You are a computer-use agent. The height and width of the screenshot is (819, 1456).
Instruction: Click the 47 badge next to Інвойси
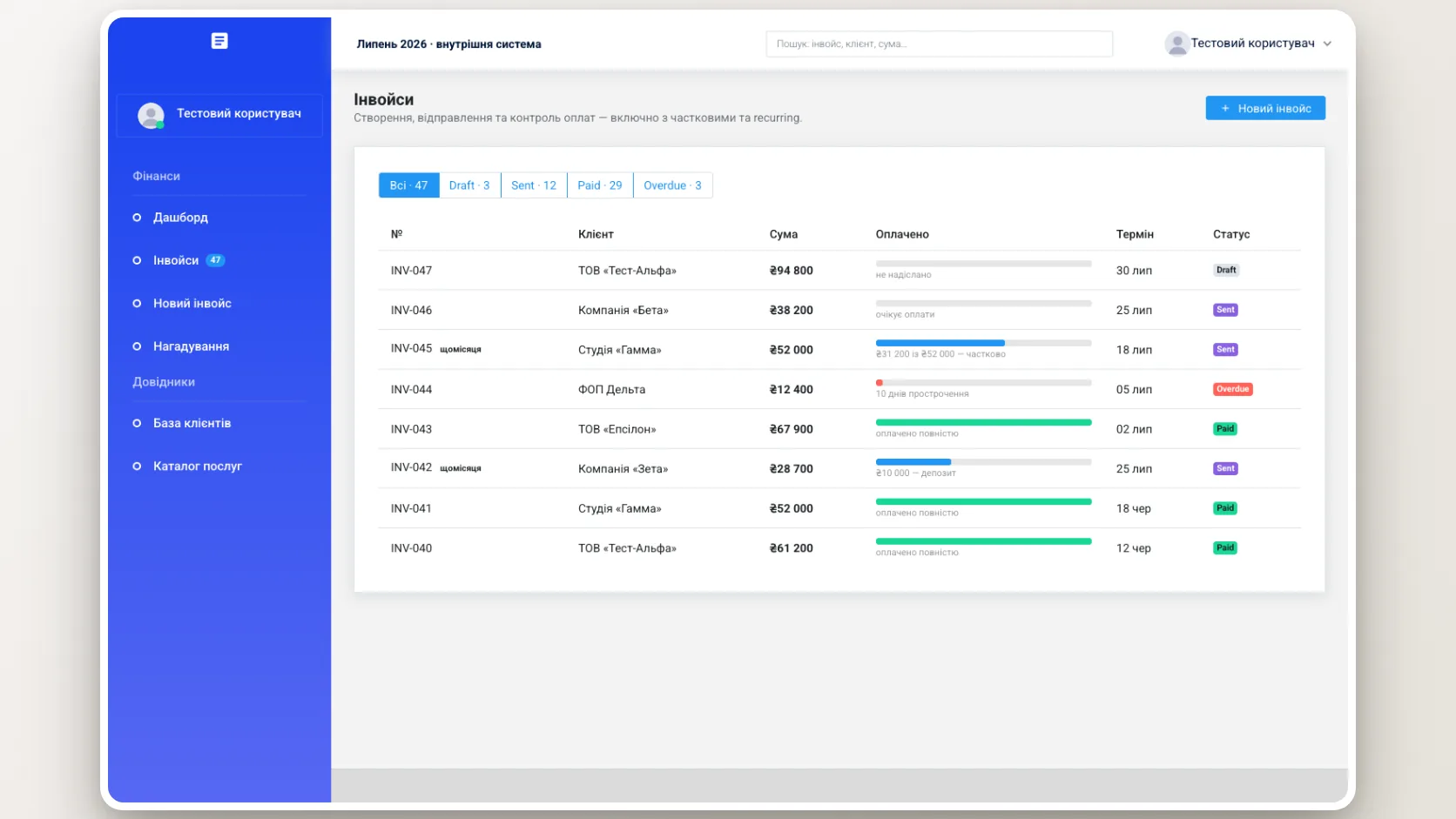point(215,260)
